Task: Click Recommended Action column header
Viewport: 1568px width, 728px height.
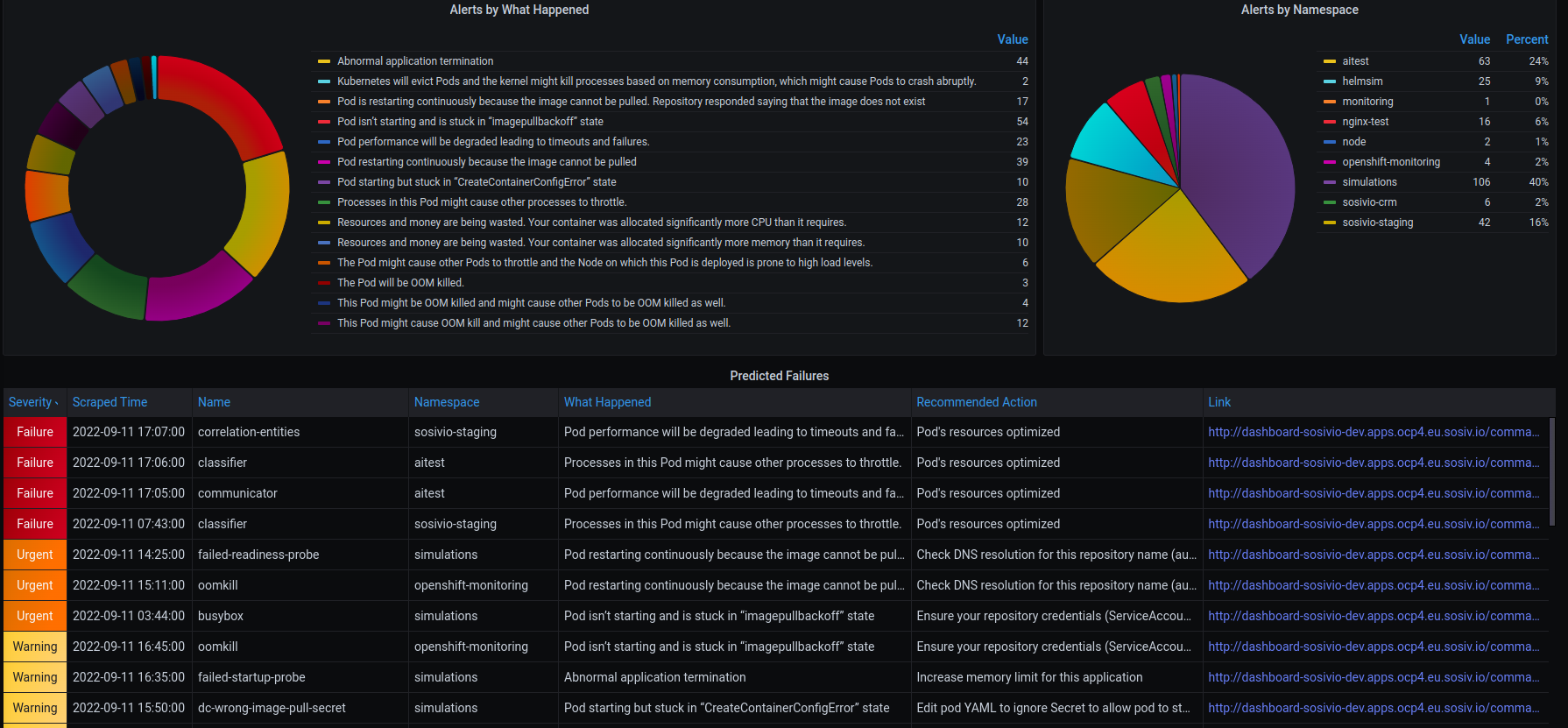Action: pyautogui.click(x=977, y=402)
